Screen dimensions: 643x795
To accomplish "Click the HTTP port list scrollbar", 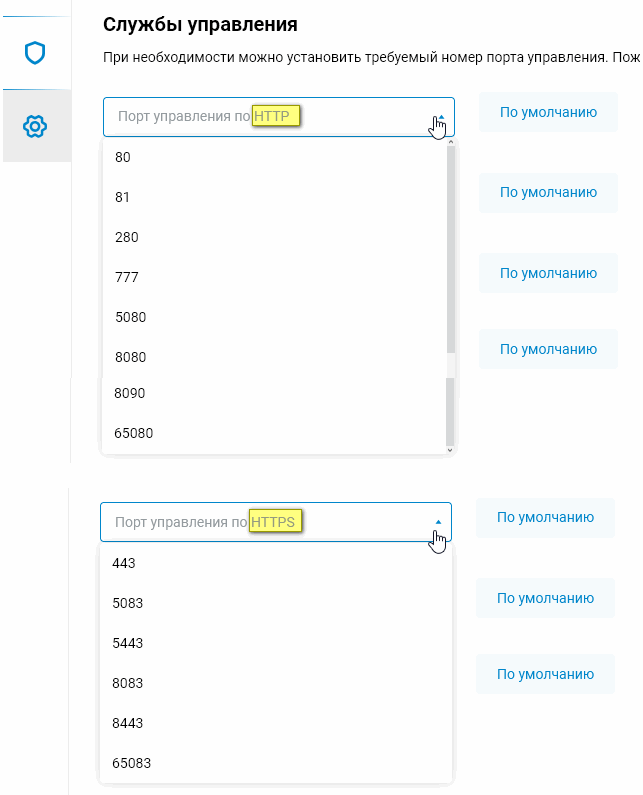I will (x=450, y=248).
